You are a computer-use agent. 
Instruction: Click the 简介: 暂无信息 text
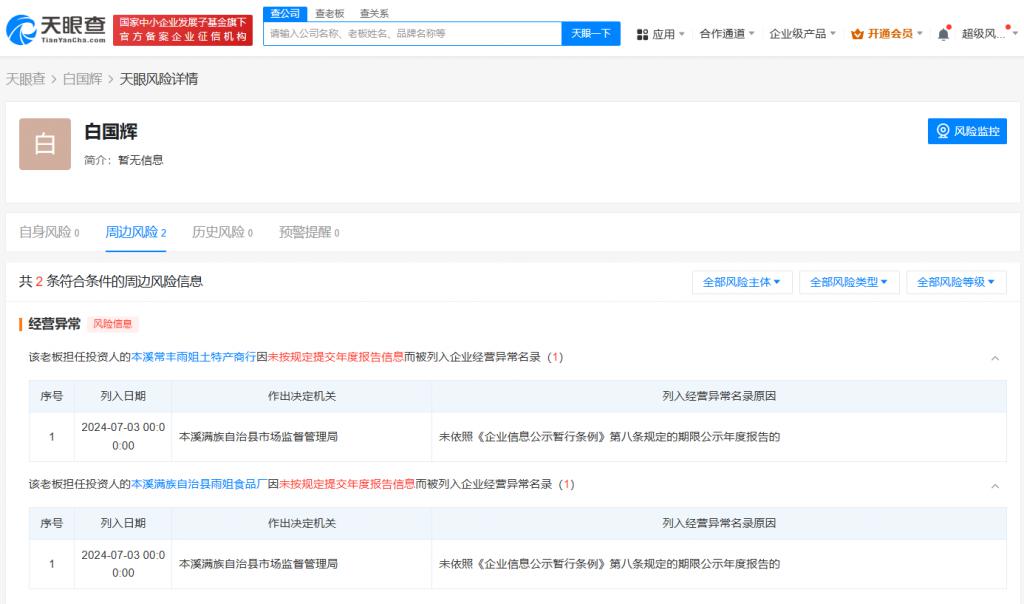tap(123, 160)
